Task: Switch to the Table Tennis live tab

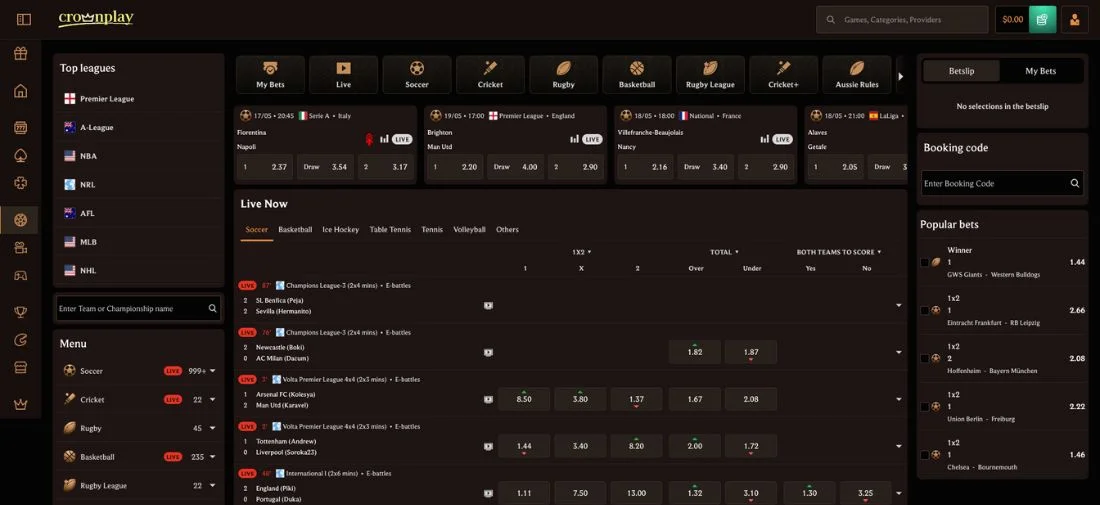Action: click(x=390, y=229)
